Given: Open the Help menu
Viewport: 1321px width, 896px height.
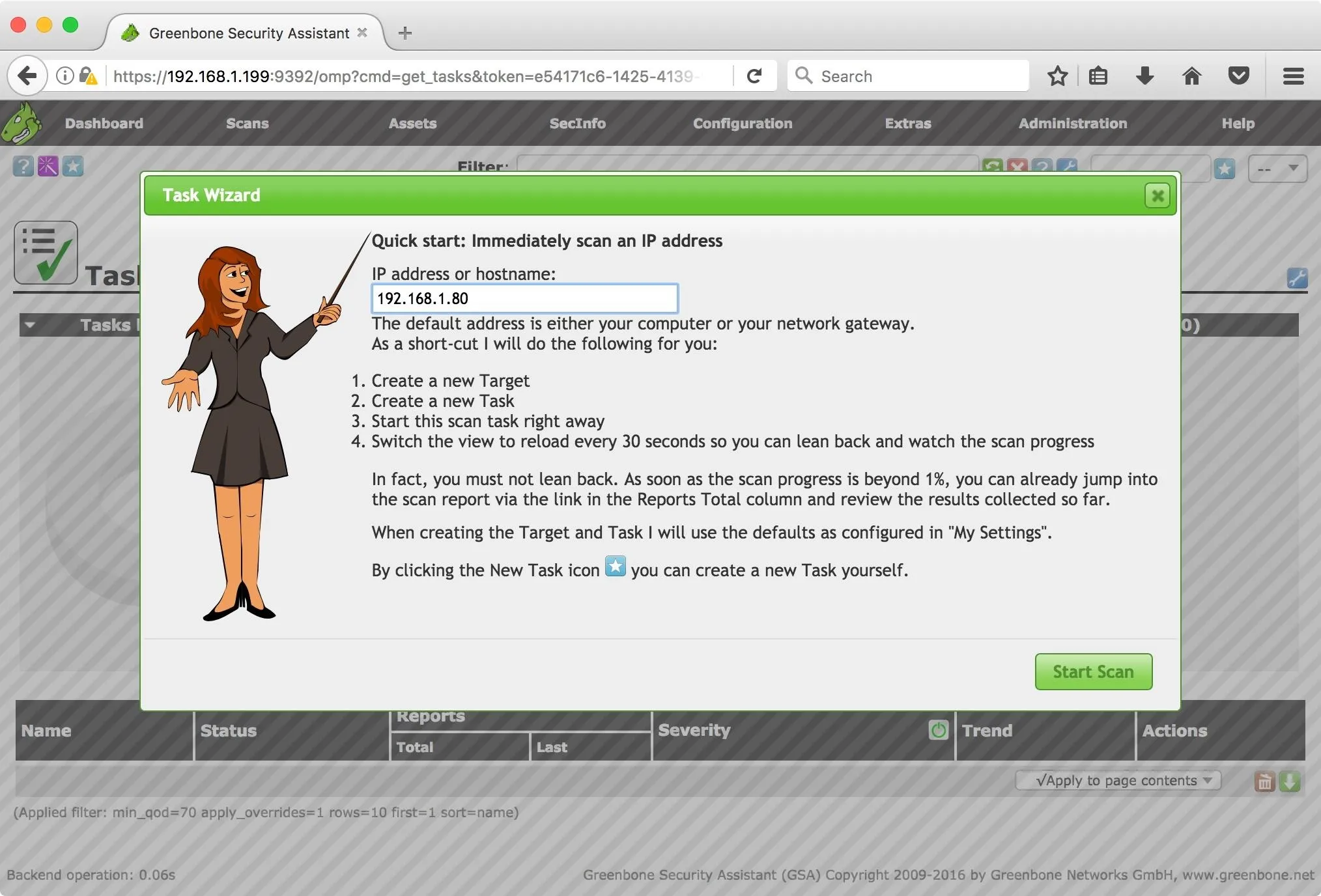Looking at the screenshot, I should click(x=1238, y=123).
